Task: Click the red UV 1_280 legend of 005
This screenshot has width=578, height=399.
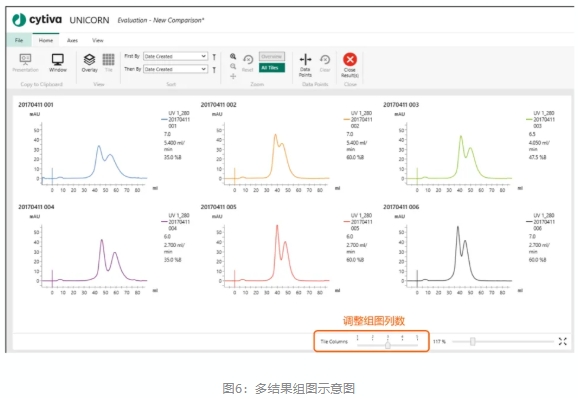Action: (x=358, y=222)
